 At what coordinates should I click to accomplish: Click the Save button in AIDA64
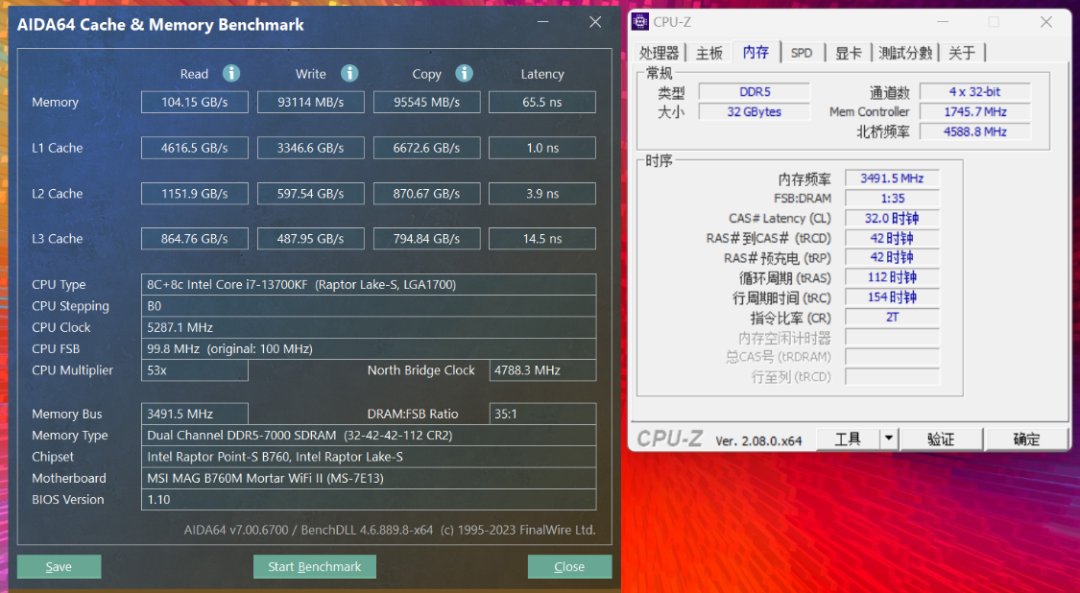pyautogui.click(x=59, y=567)
